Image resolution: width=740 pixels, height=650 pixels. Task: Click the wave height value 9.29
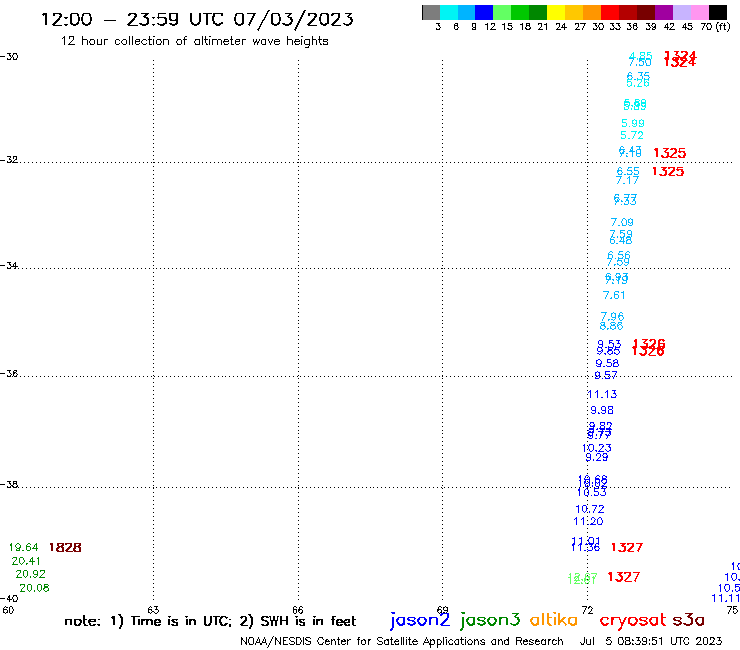pos(597,457)
